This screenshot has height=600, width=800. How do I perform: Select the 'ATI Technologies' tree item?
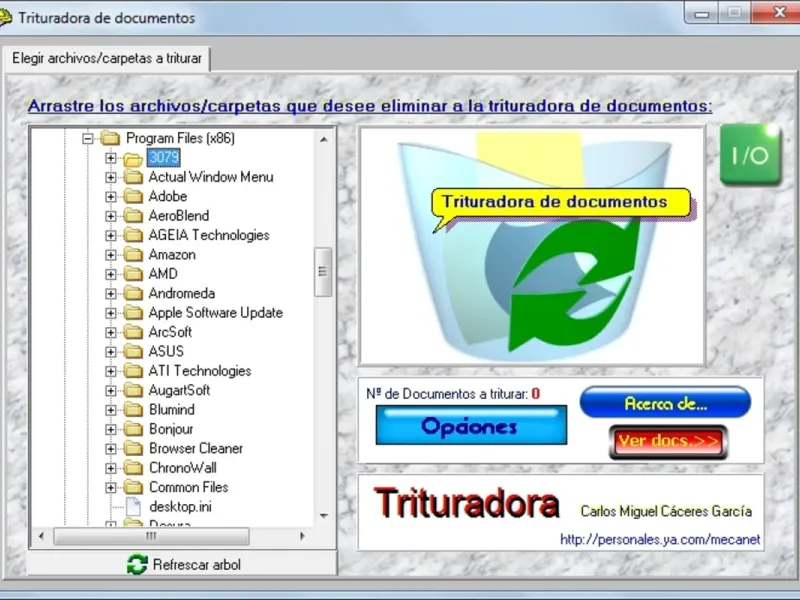click(200, 371)
